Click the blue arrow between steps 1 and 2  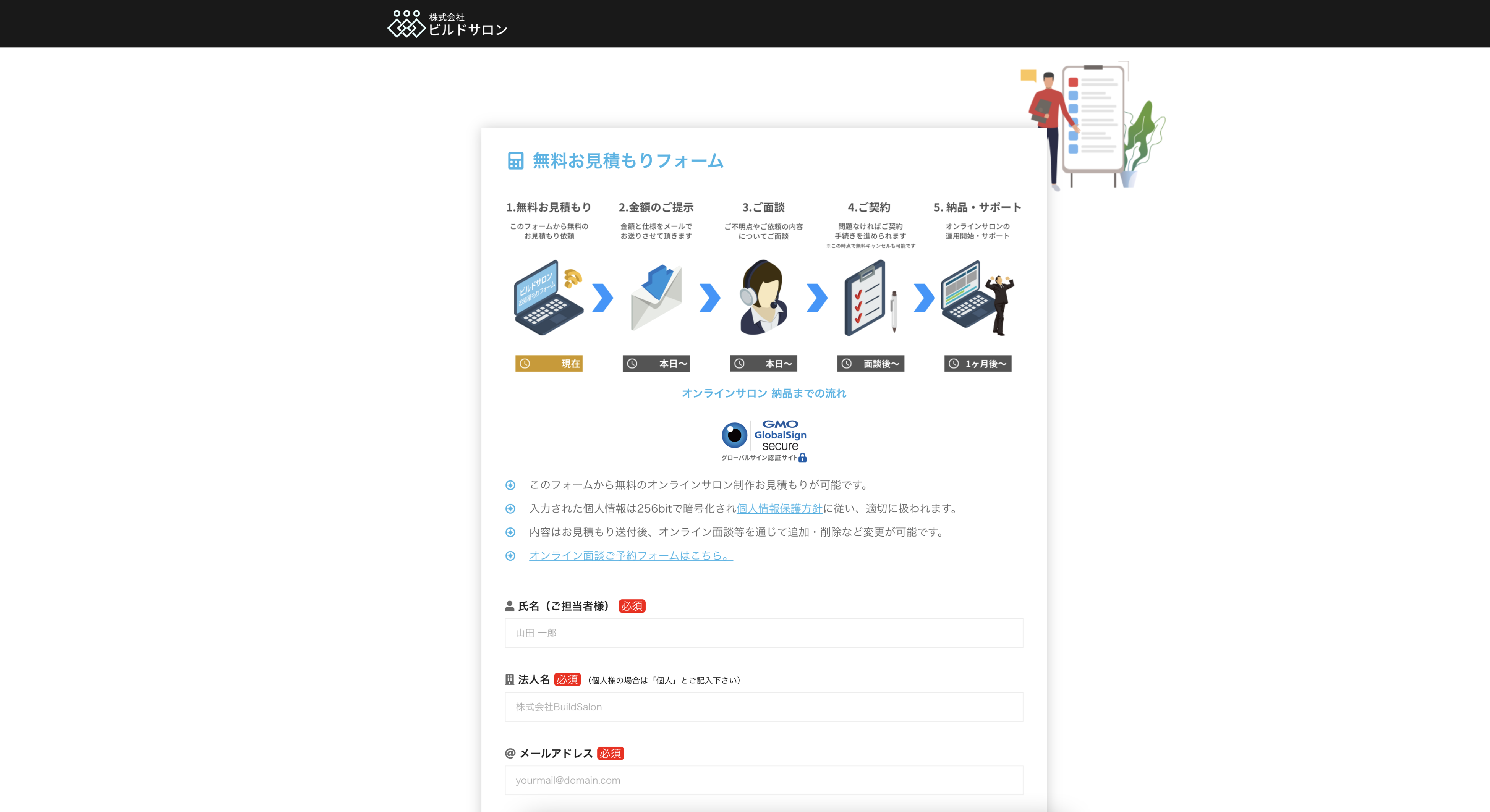tap(603, 298)
